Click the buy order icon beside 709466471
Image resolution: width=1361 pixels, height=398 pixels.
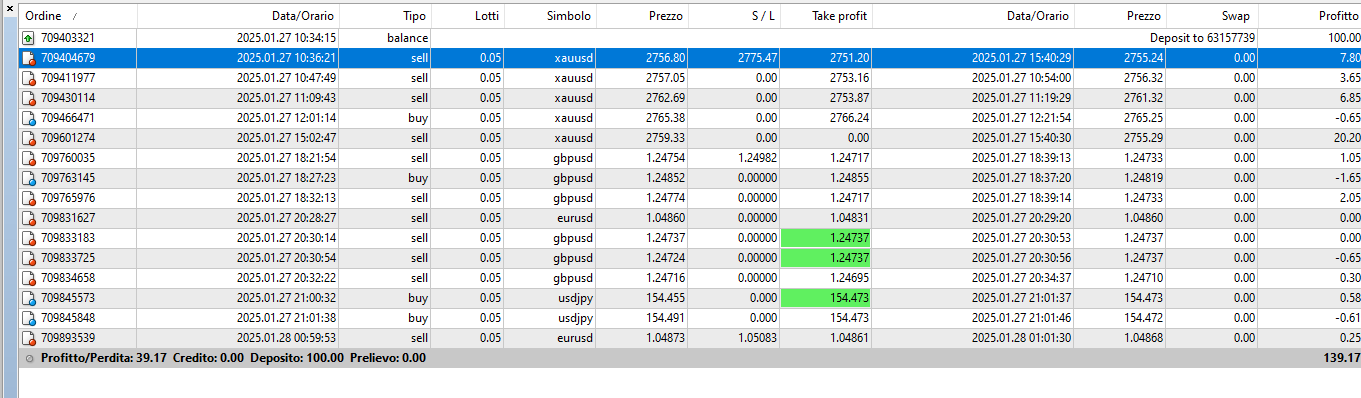29,118
